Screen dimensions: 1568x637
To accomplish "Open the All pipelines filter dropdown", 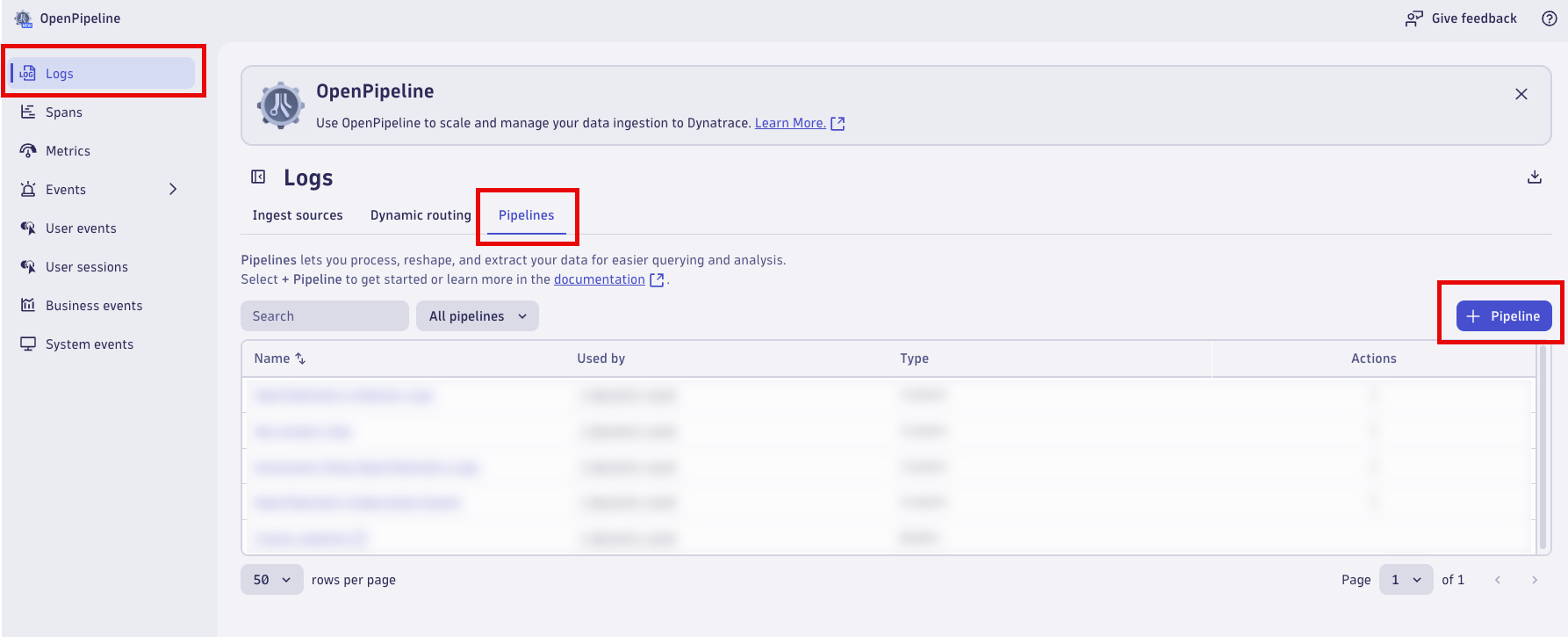I will click(478, 316).
